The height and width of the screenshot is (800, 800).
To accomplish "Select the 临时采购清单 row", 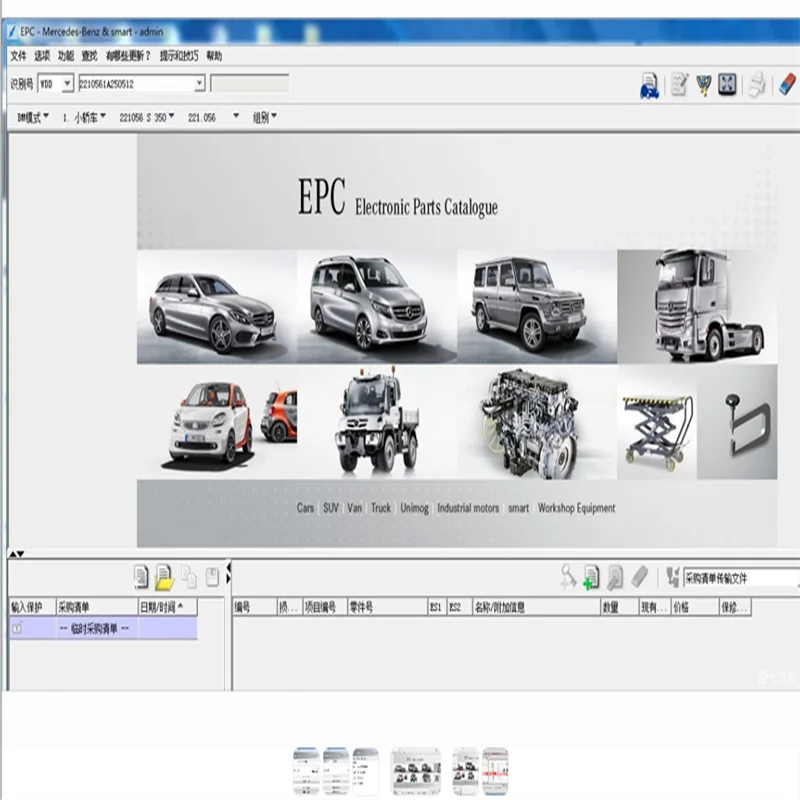I will coord(103,628).
